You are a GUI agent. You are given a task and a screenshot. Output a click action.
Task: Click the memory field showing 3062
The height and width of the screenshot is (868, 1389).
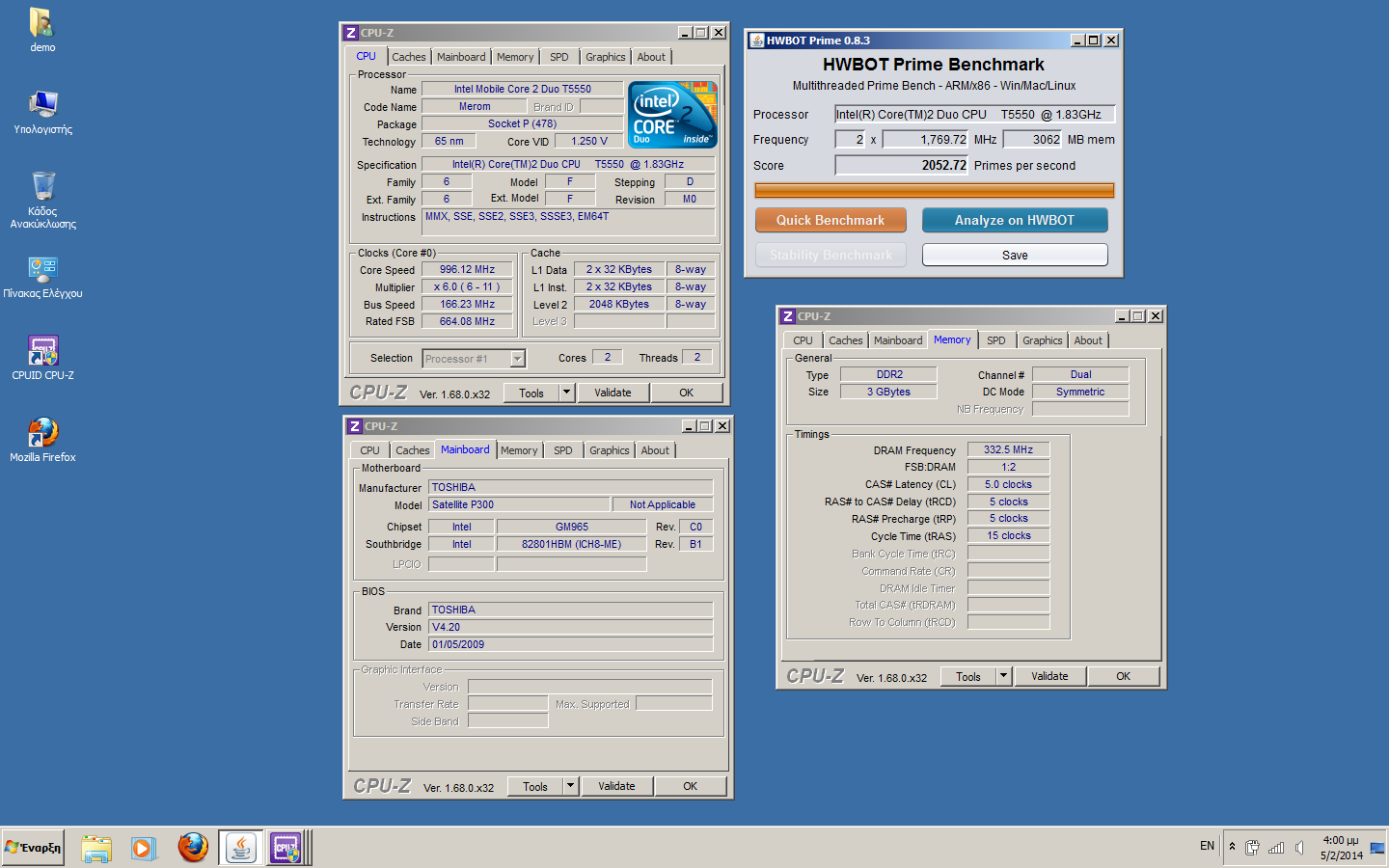point(1033,139)
